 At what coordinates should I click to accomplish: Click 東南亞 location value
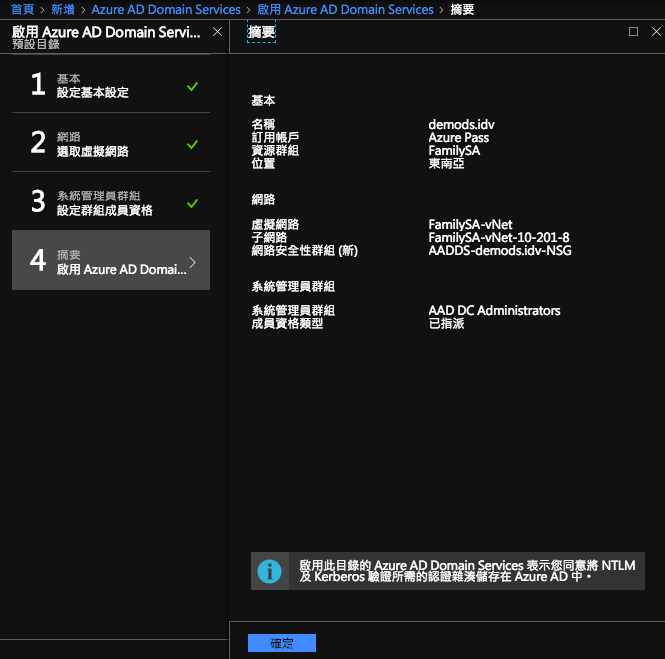point(446,164)
